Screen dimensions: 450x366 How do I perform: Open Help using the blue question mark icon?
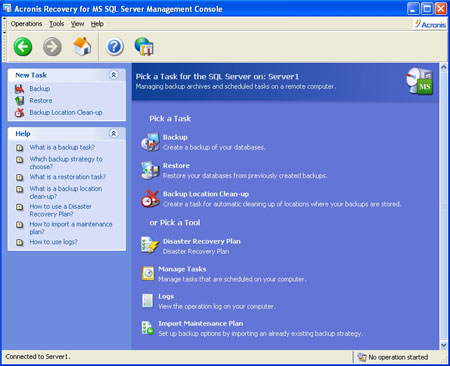click(x=114, y=46)
